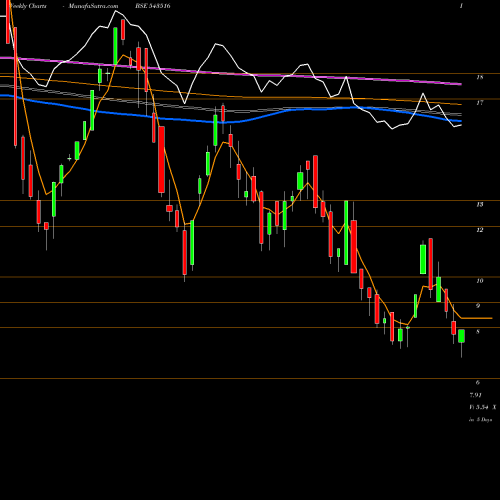Viewport: 500px width, 500px height.
Task: Click the price axis label 9
Action: coord(478,306)
